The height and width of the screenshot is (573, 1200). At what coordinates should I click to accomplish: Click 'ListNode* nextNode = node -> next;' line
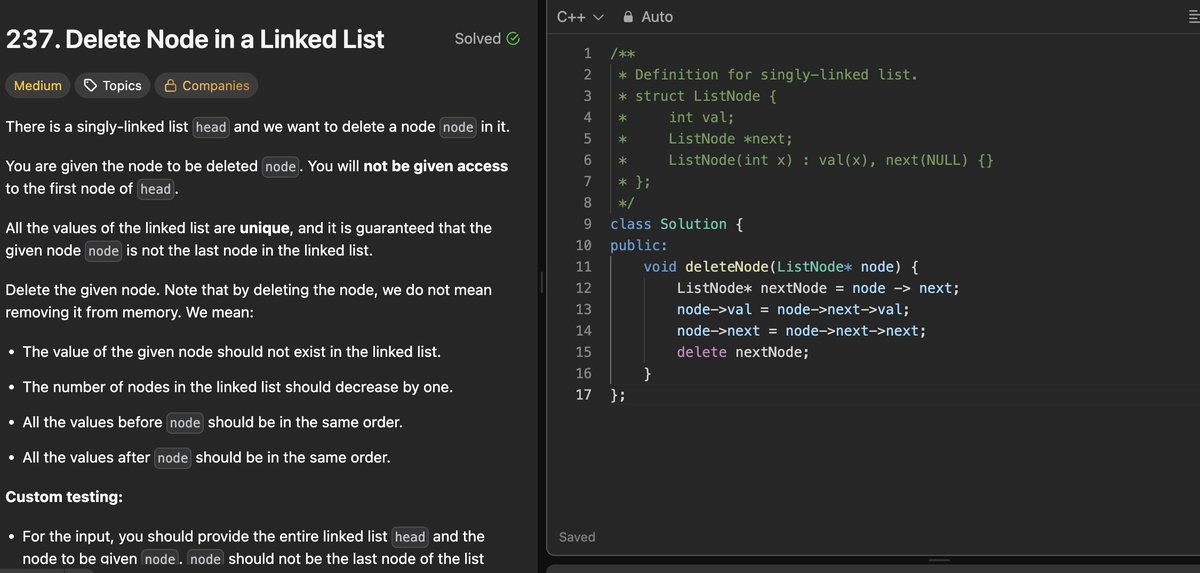click(x=818, y=288)
